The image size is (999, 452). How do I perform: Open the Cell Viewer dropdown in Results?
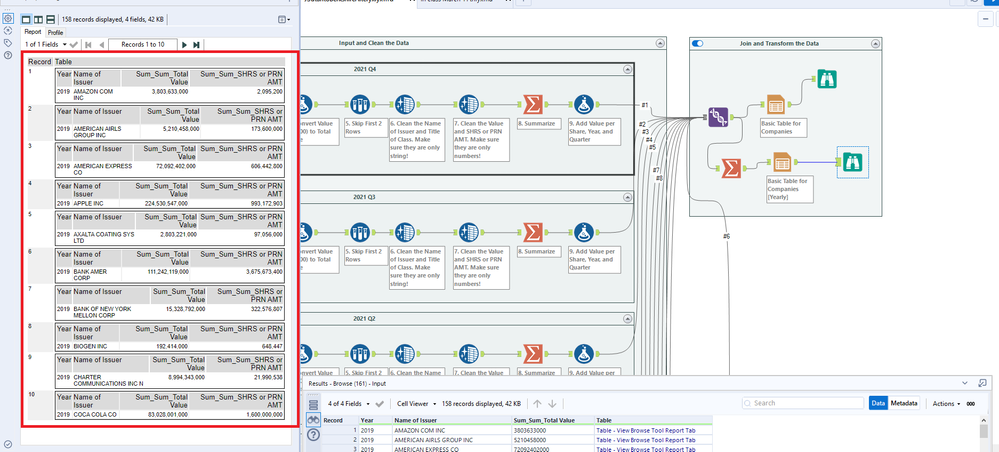coord(420,403)
